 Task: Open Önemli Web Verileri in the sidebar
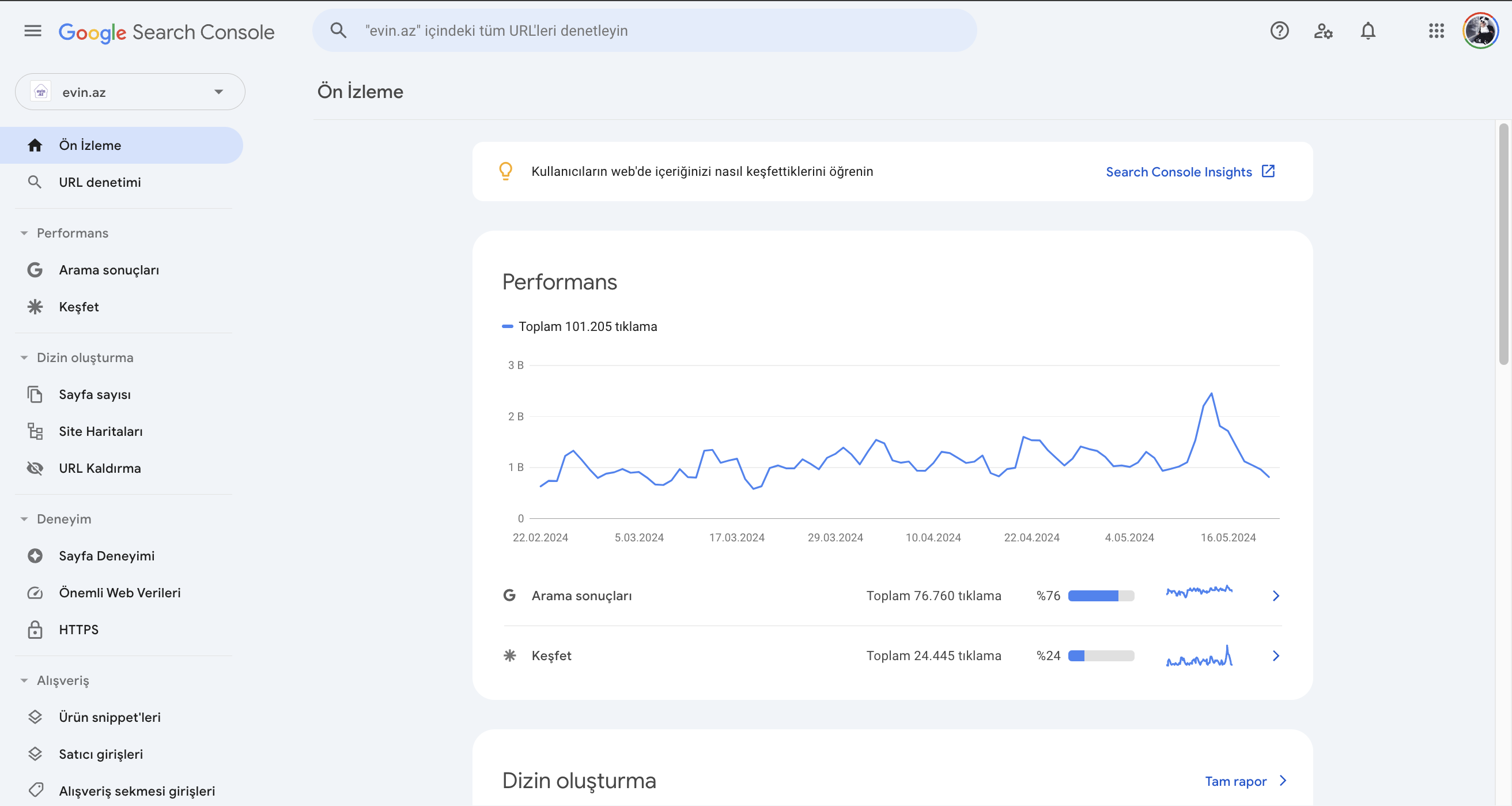point(122,593)
